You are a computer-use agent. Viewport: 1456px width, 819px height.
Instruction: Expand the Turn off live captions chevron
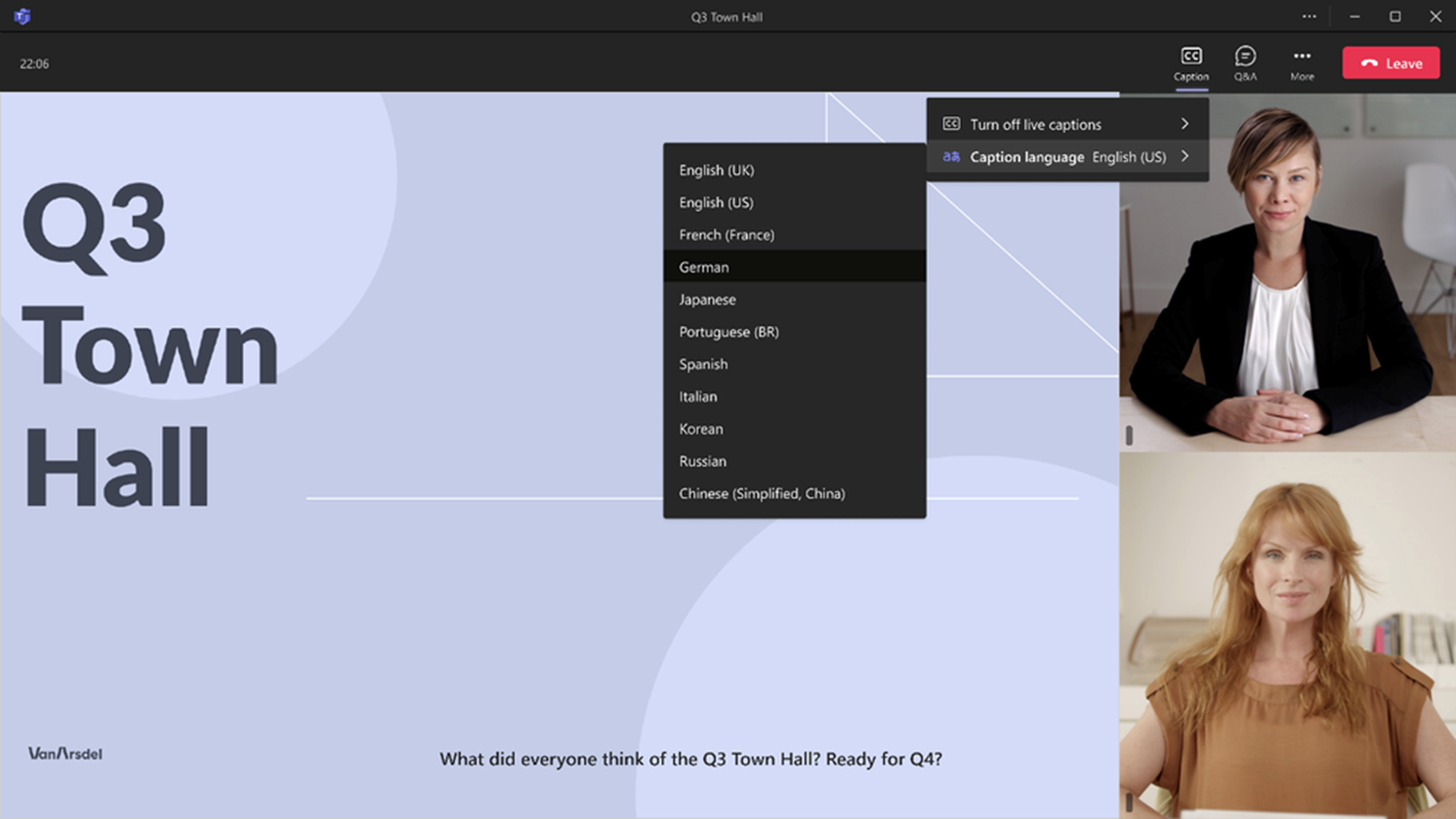tap(1185, 124)
